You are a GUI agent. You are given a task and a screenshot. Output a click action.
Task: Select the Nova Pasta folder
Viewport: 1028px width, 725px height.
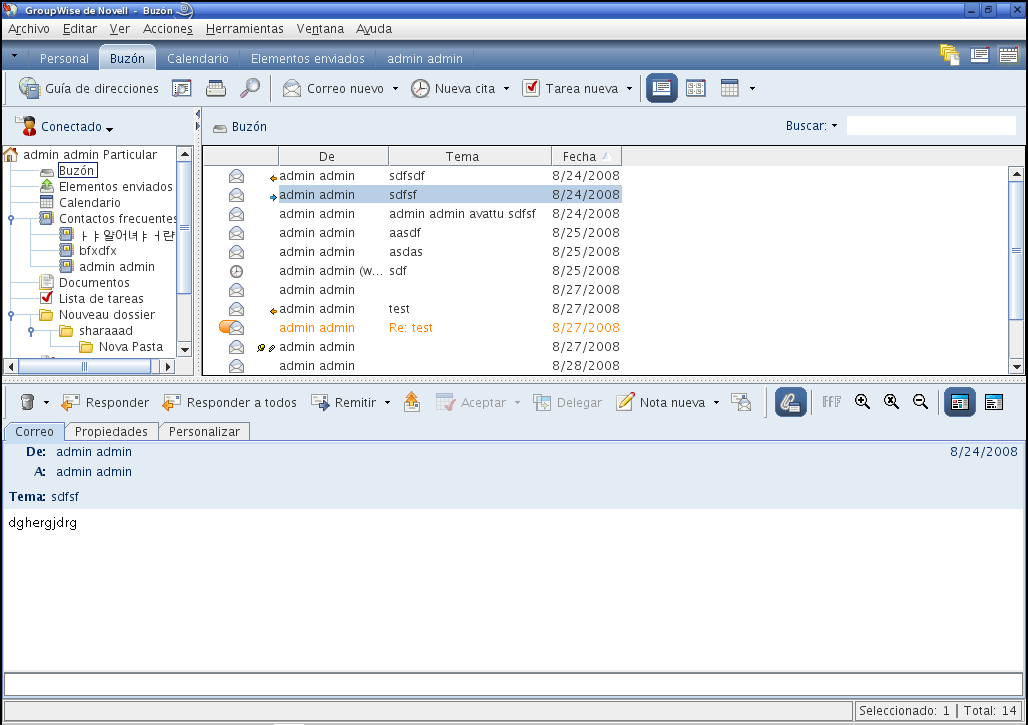pos(130,347)
